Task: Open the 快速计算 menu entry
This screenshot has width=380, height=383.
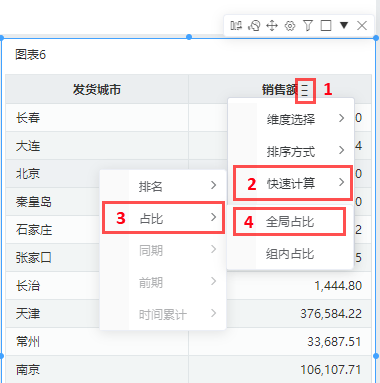Action: pyautogui.click(x=292, y=183)
